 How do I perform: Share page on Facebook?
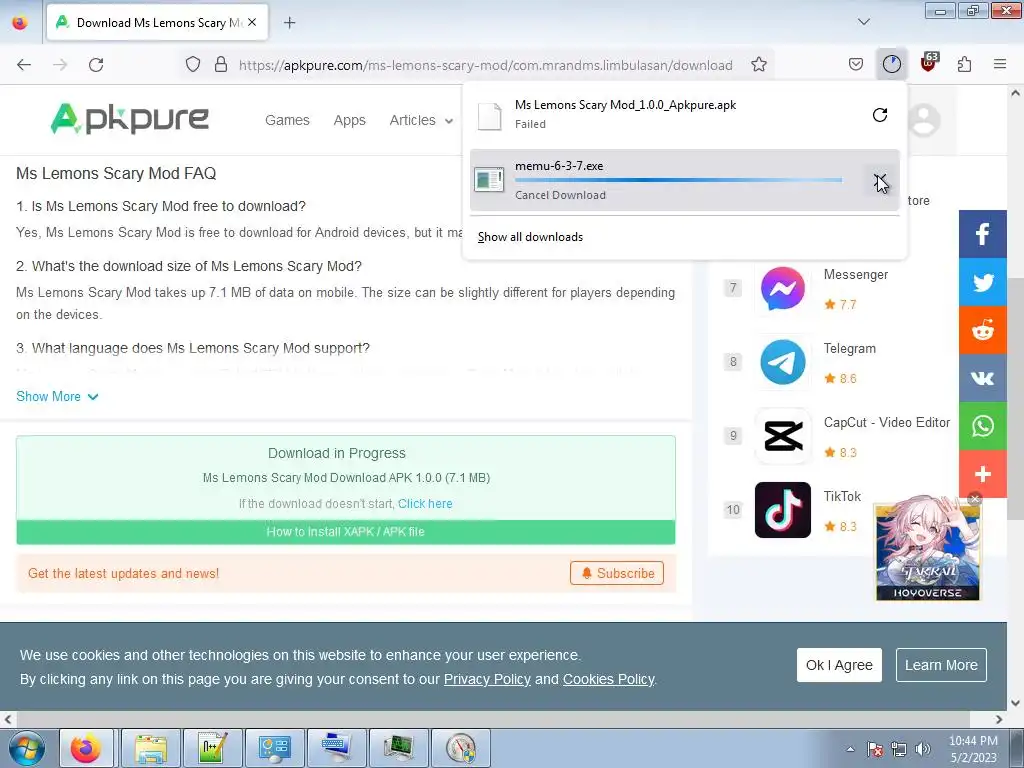point(982,234)
